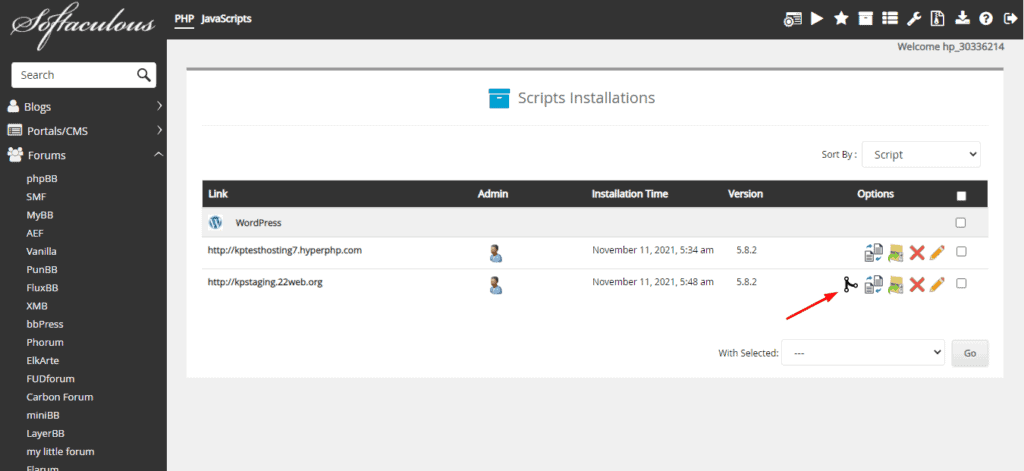Click the blue archive icon beside Scripts Installations
This screenshot has height=471, width=1024.
[x=498, y=99]
